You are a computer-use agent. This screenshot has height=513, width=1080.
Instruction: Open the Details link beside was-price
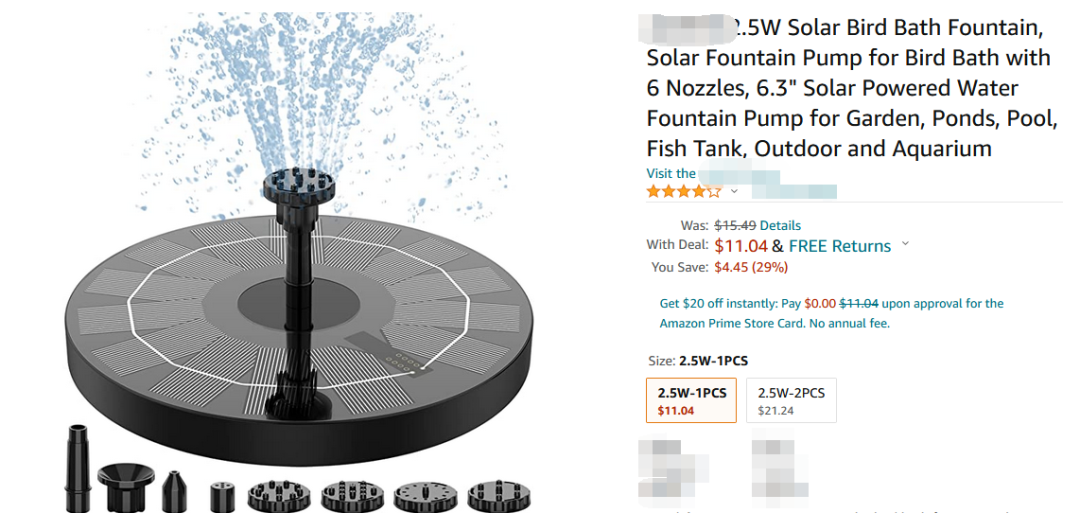(x=780, y=225)
